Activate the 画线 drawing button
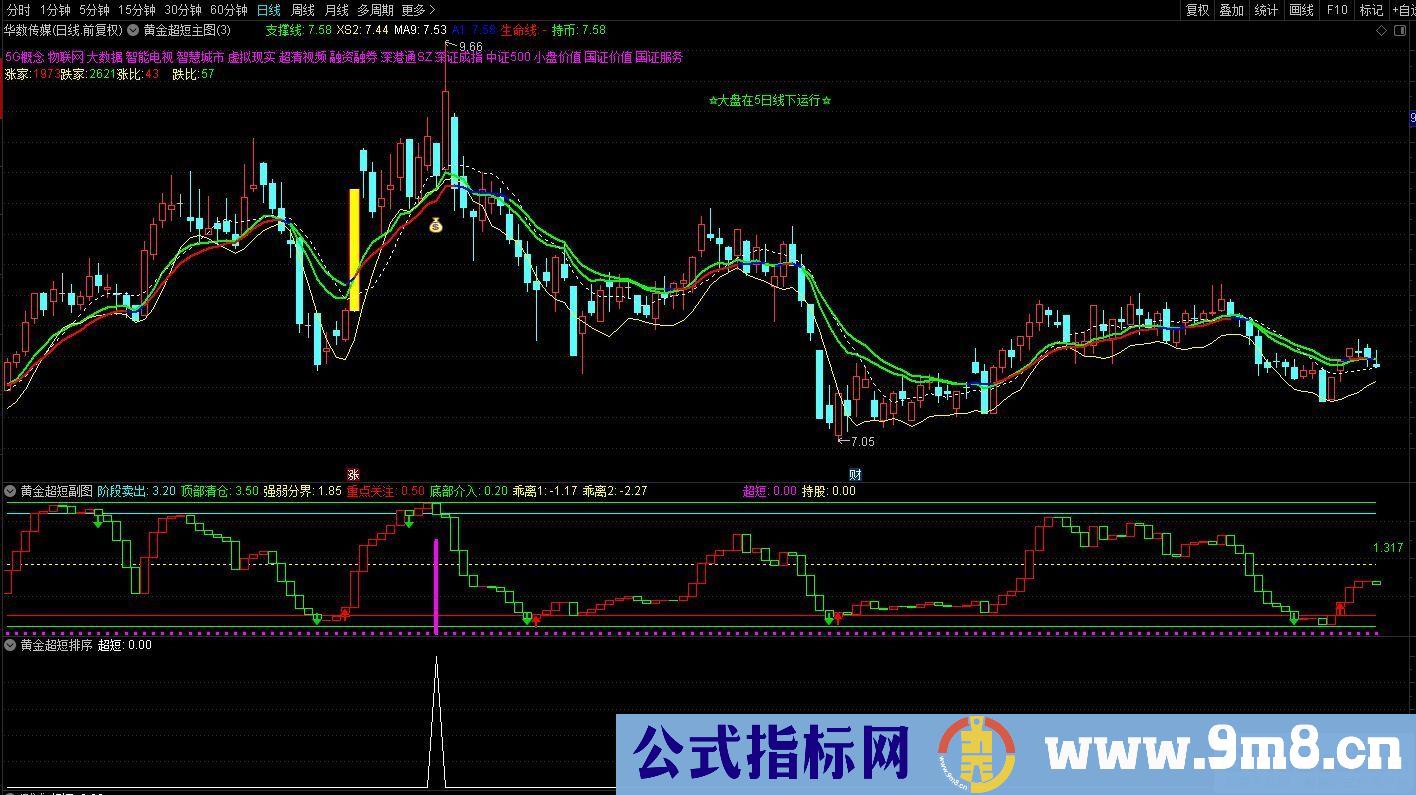This screenshot has width=1416, height=795. [x=1301, y=10]
